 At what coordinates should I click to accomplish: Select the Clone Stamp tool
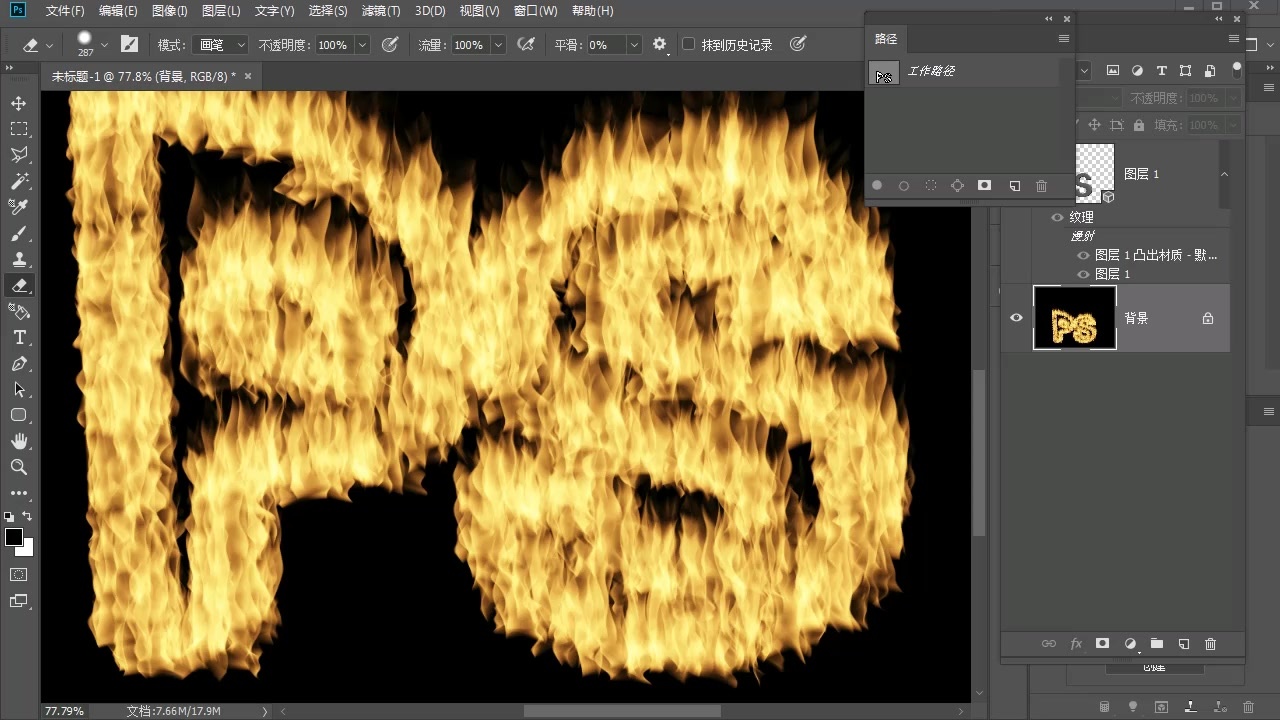pyautogui.click(x=19, y=259)
